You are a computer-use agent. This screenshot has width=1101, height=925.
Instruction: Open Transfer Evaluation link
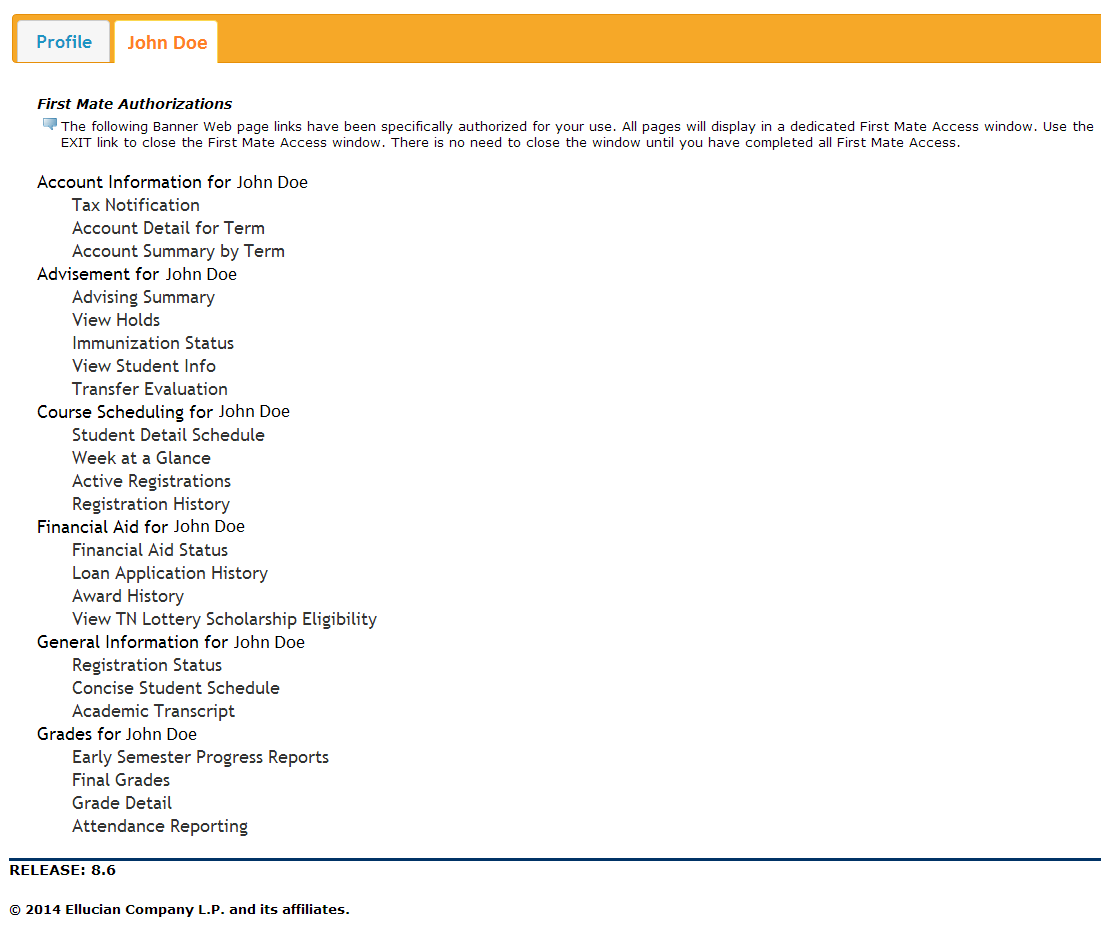tap(150, 389)
